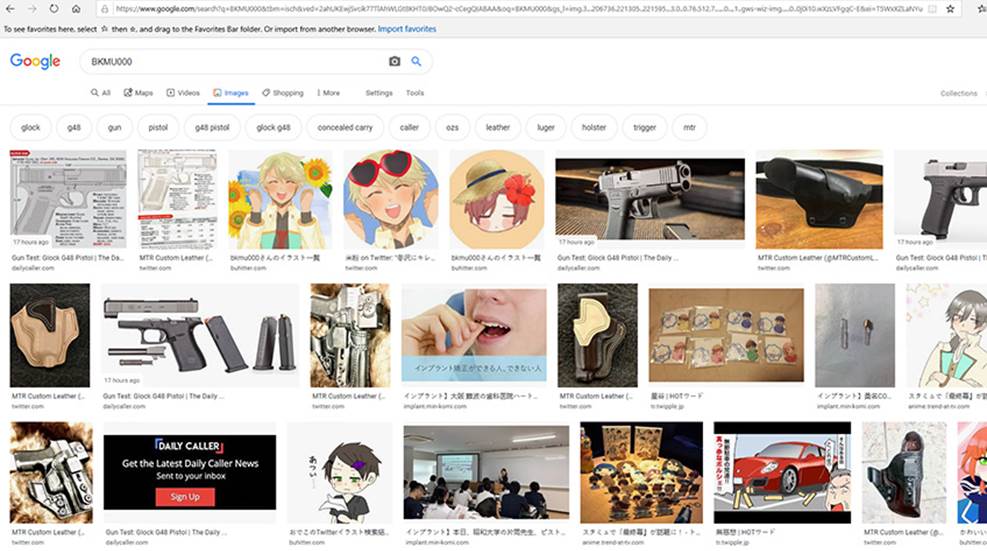Search by image using camera icon

point(395,61)
